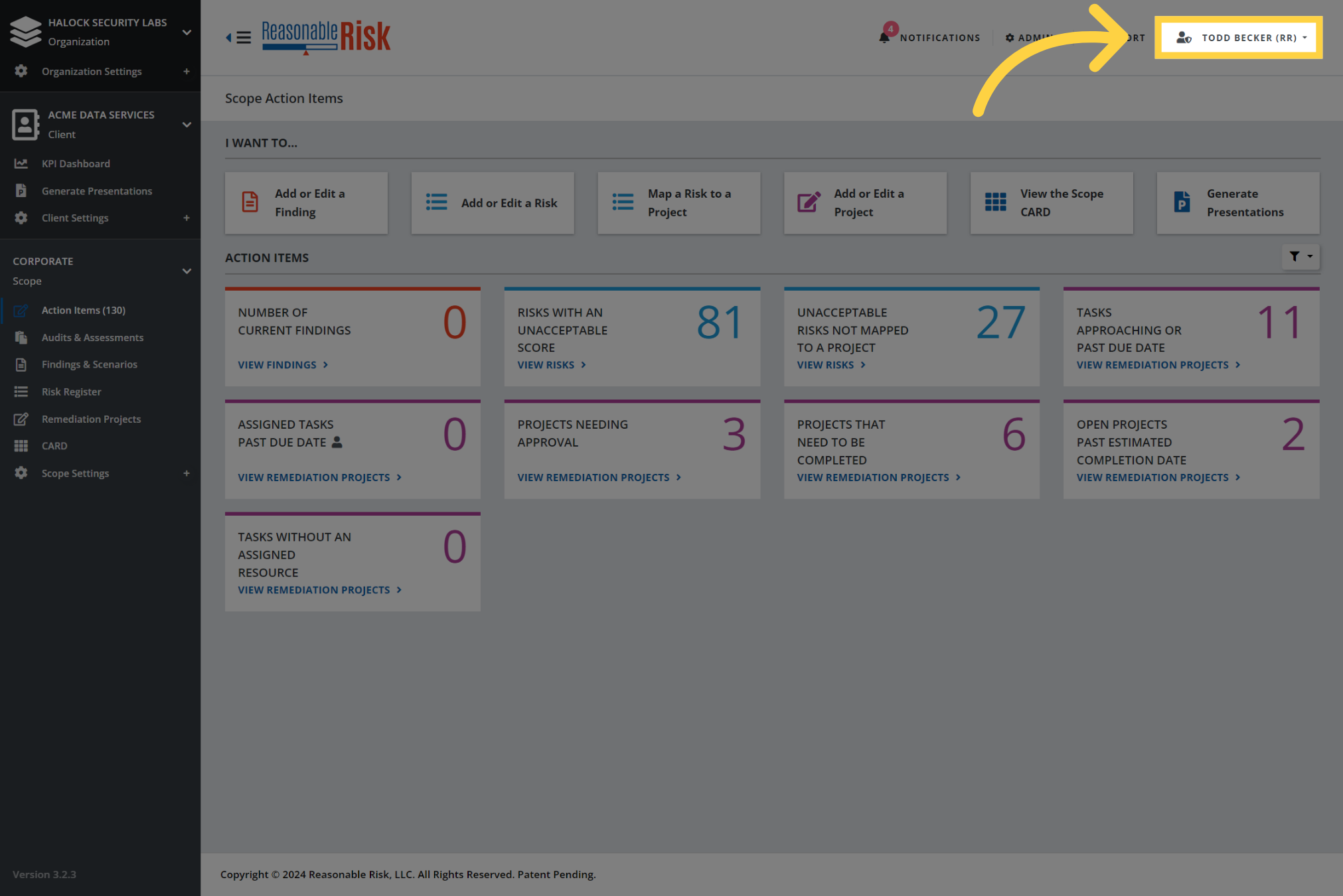Click the presentation icon on Generate Presentations card

[x=1182, y=202]
